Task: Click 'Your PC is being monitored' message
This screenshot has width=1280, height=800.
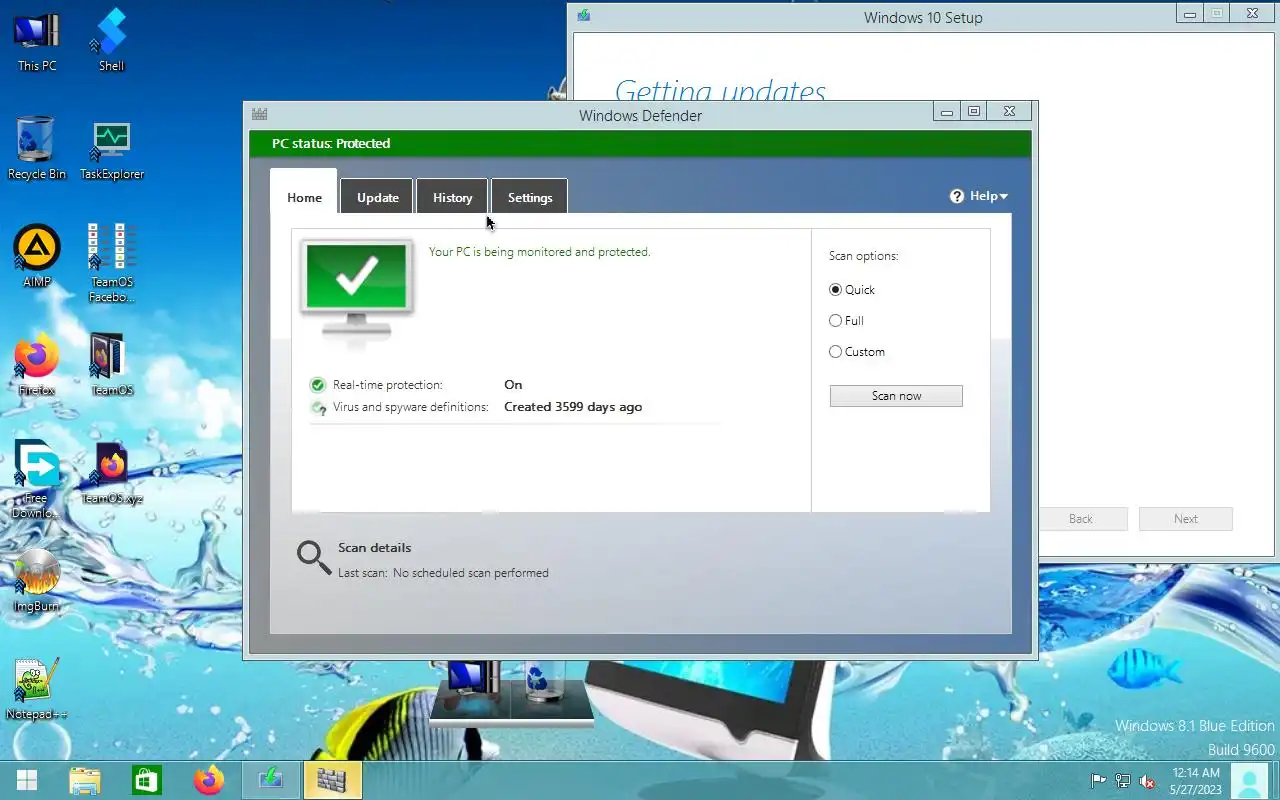Action: click(x=539, y=252)
